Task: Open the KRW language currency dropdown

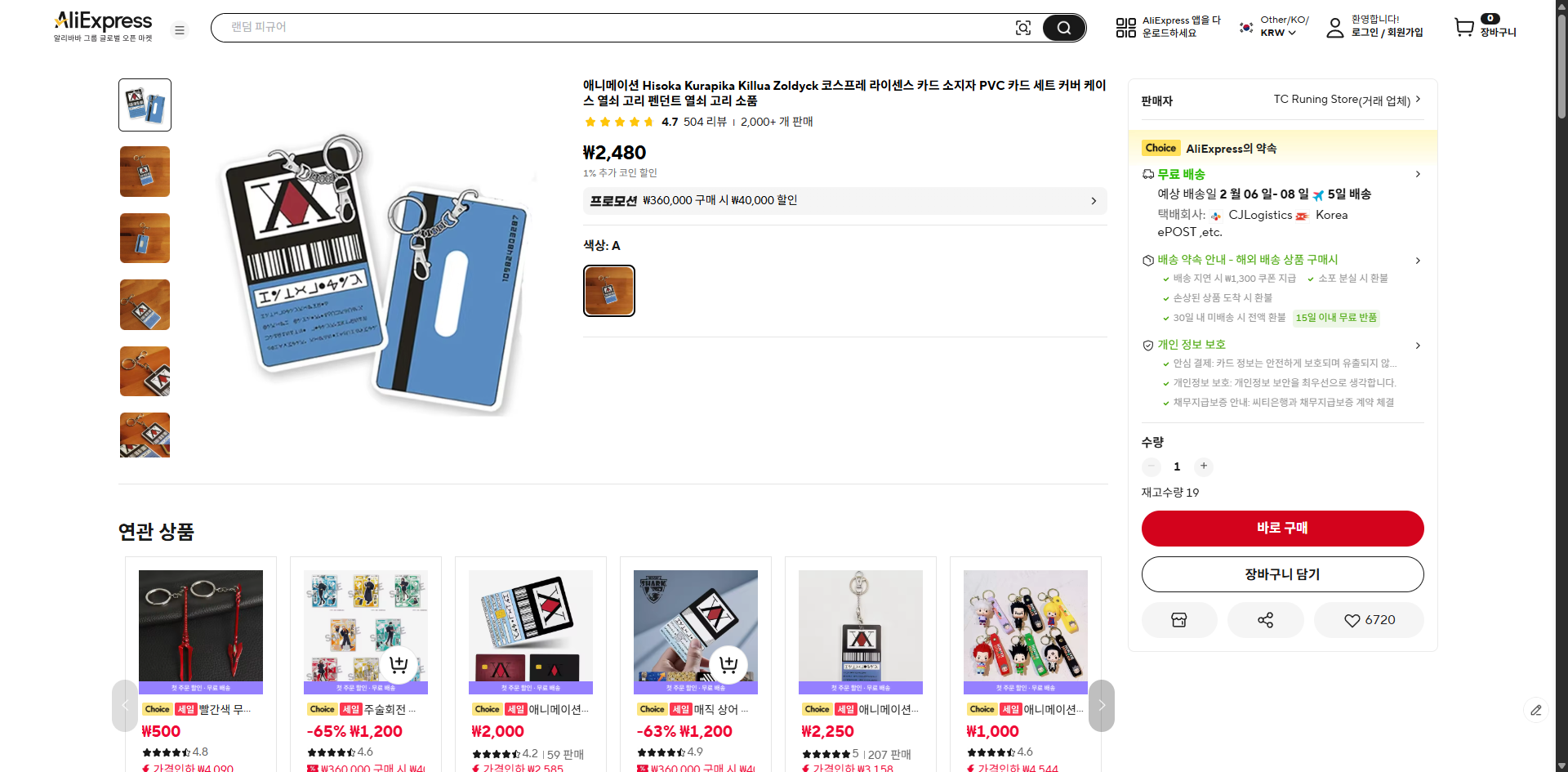Action: click(1277, 33)
